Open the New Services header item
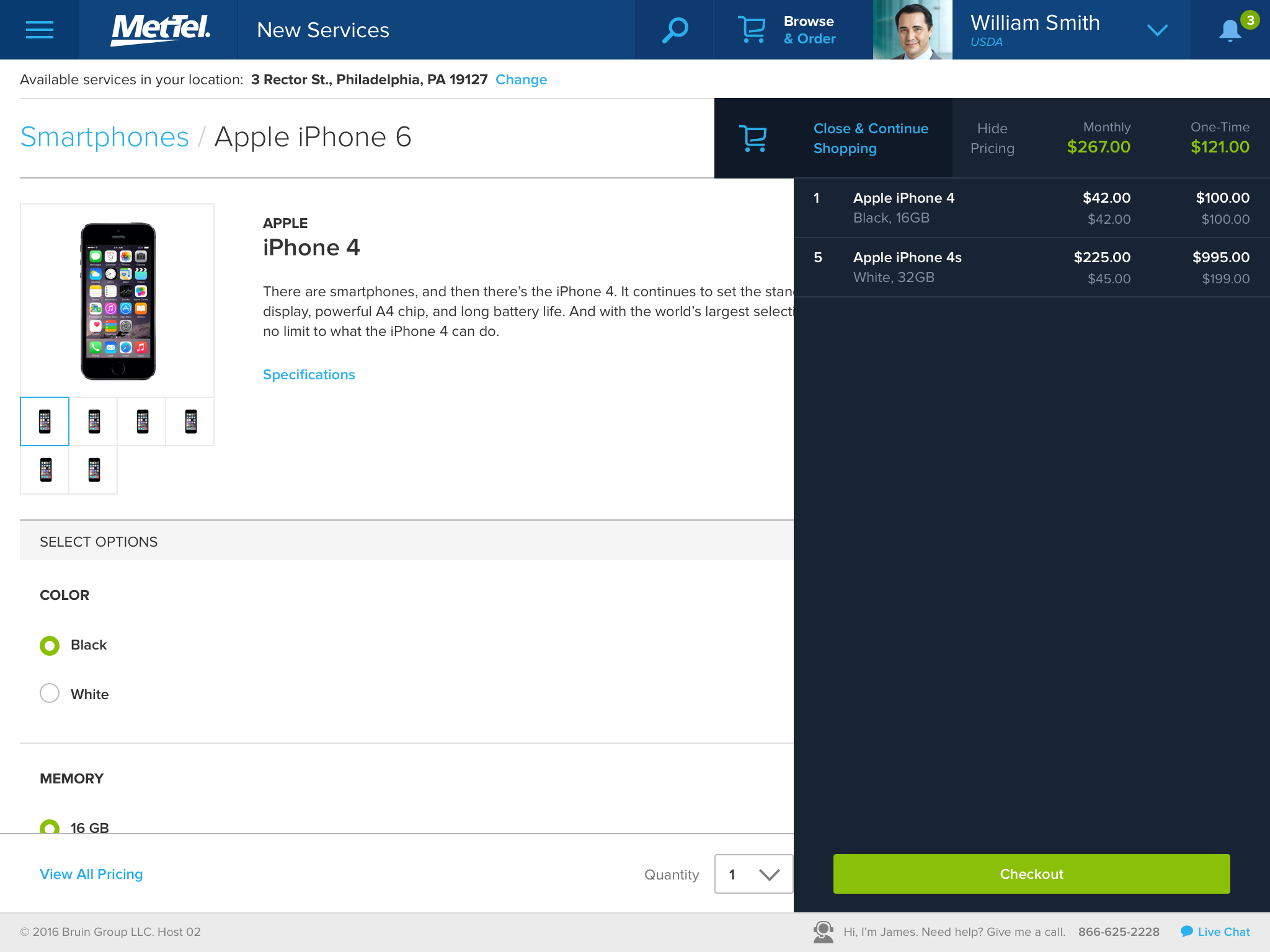 point(323,30)
